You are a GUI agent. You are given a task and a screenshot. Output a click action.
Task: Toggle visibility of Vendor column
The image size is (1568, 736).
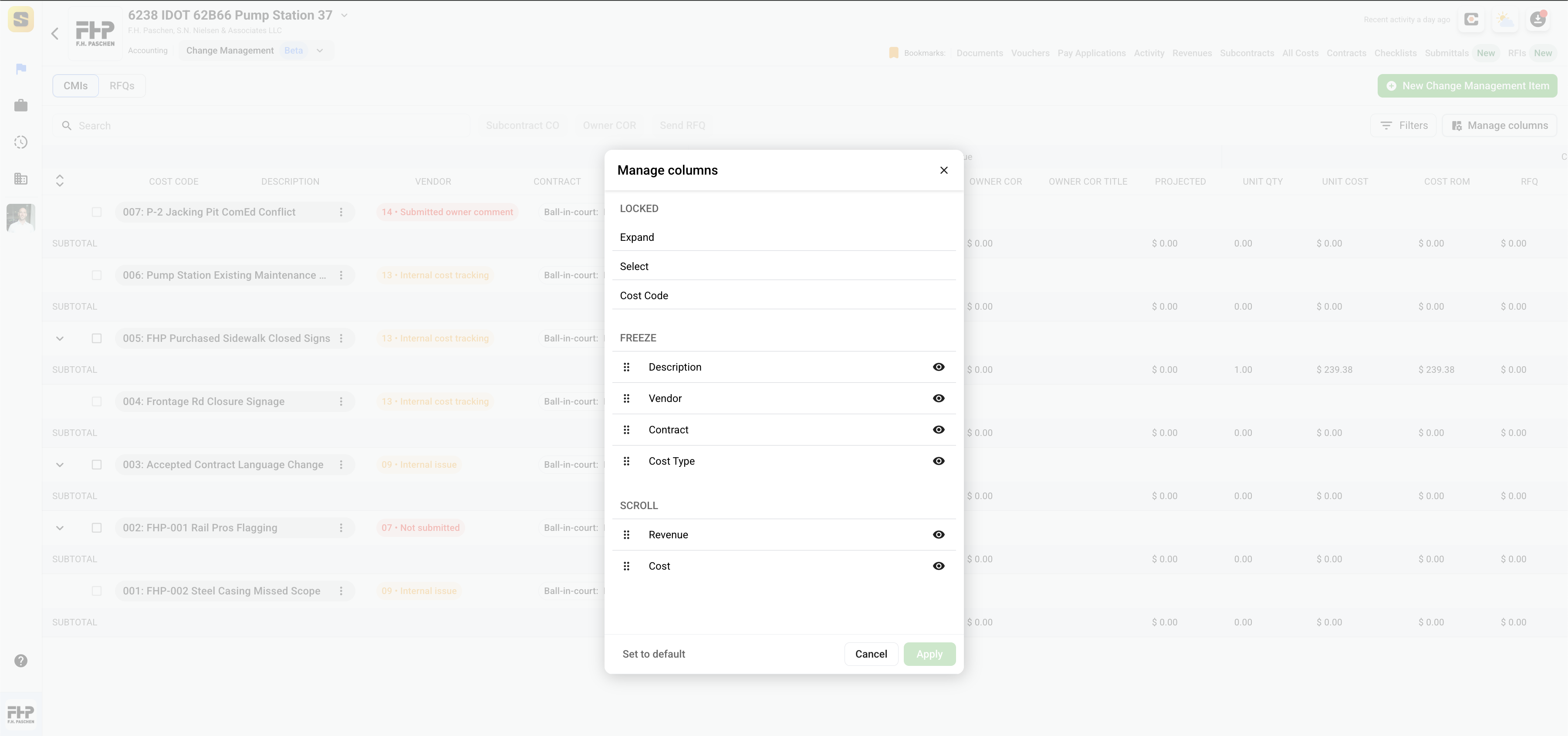click(939, 398)
